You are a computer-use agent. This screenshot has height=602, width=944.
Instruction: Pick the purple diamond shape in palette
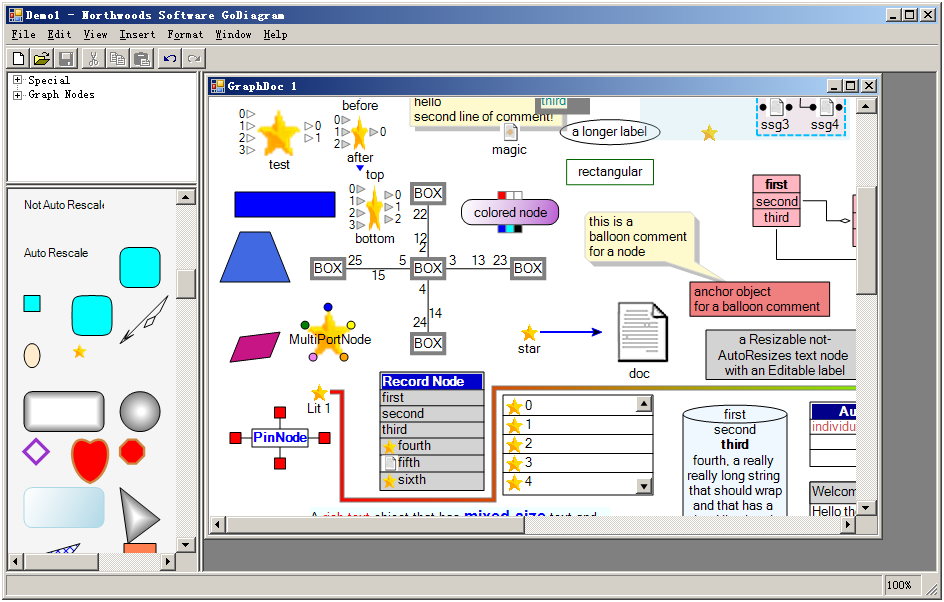click(36, 452)
